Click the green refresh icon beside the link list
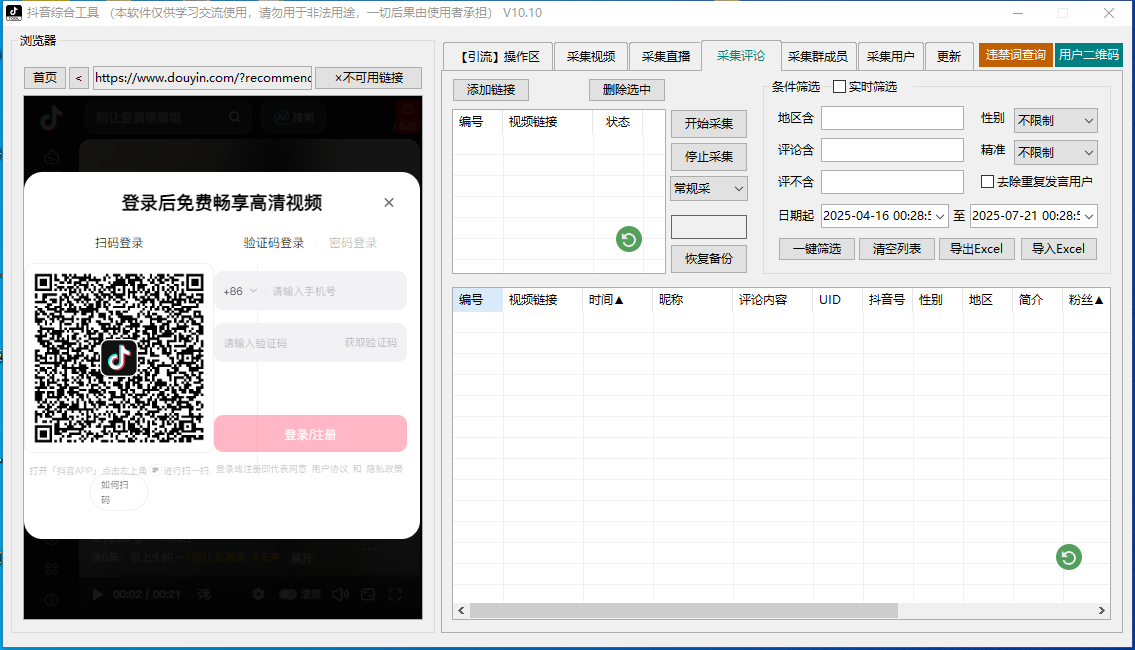Viewport: 1135px width, 650px height. pyautogui.click(x=628, y=239)
